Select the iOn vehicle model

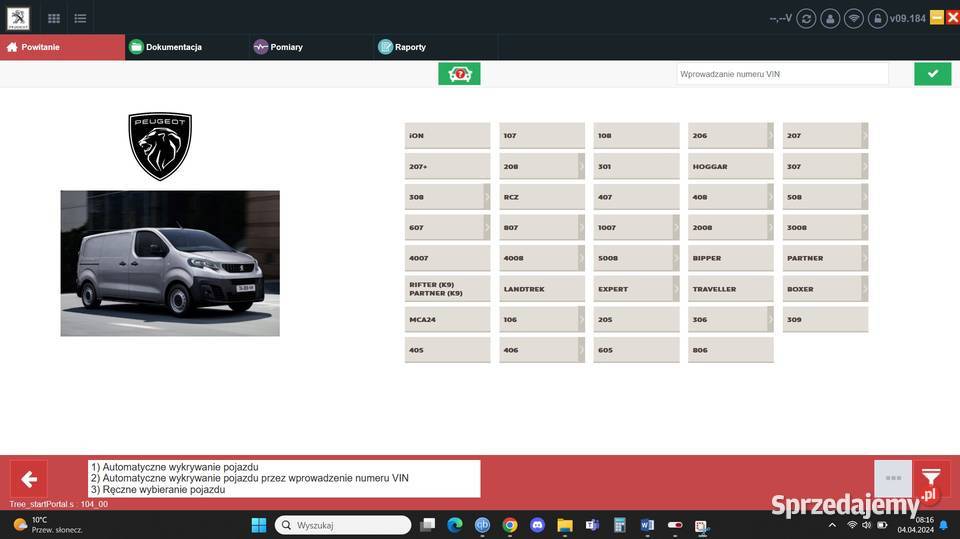[x=448, y=135]
